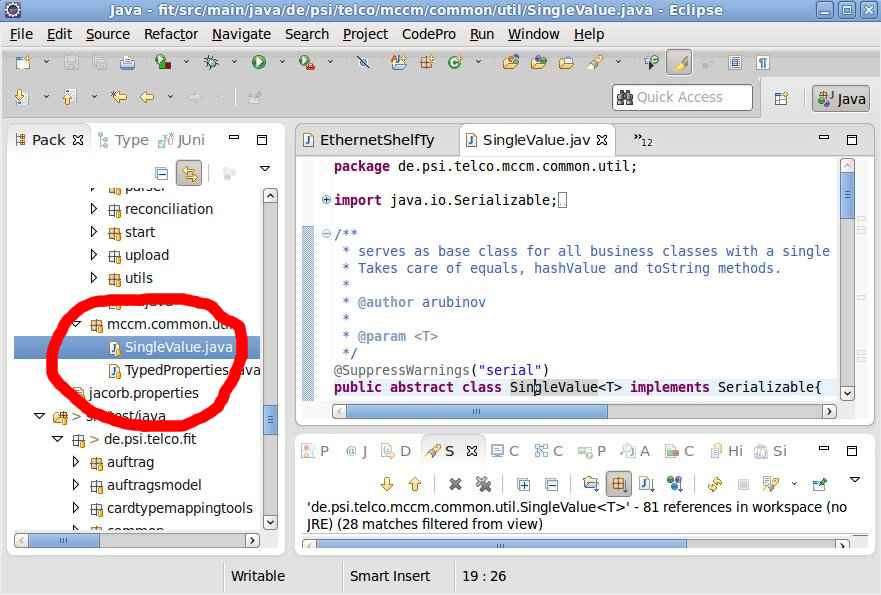The width and height of the screenshot is (881, 595).
Task: Go to Previous Annotation arrow icon
Action: (69, 97)
